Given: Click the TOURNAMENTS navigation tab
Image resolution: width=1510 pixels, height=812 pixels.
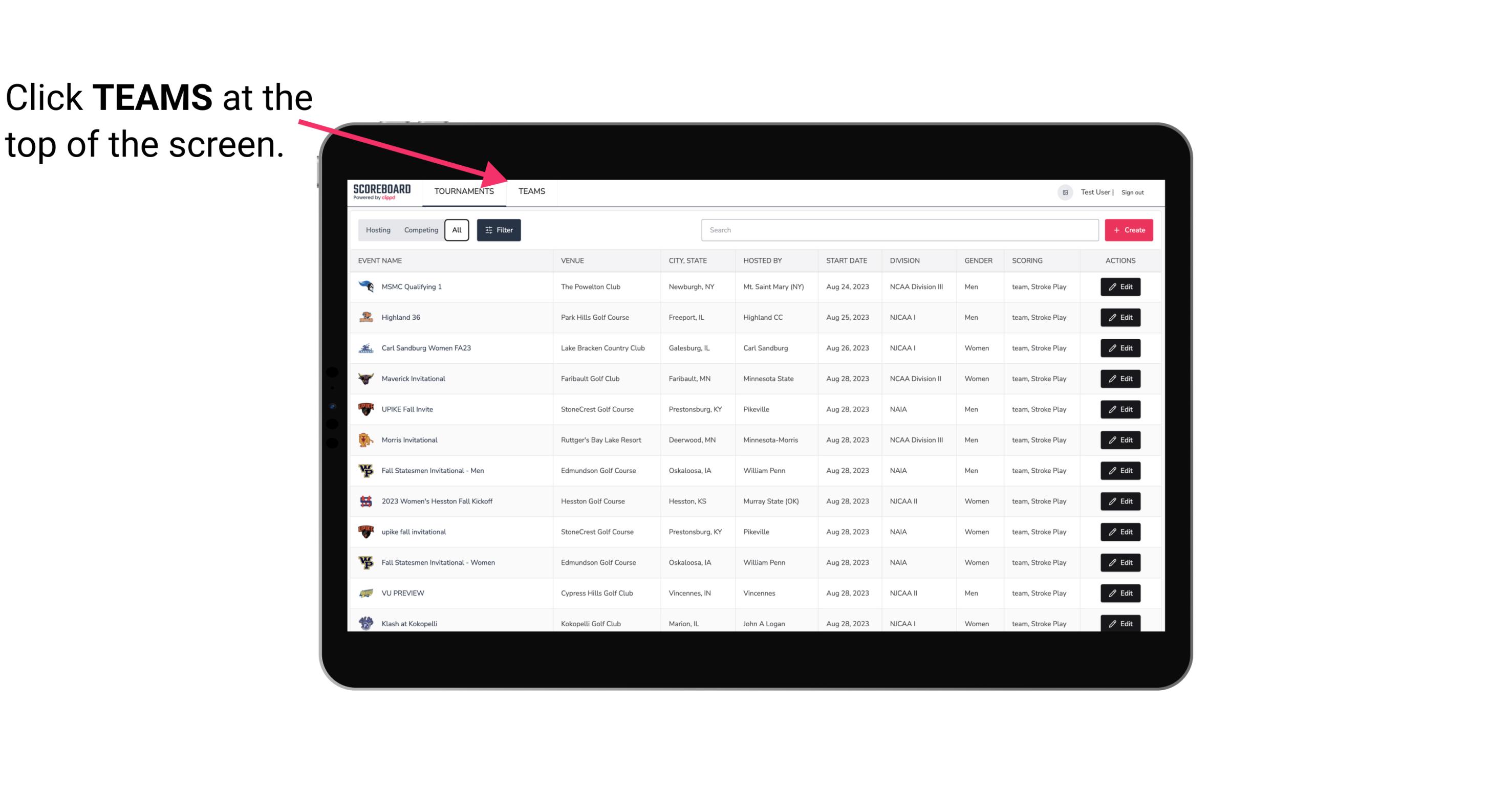Looking at the screenshot, I should click(x=464, y=192).
